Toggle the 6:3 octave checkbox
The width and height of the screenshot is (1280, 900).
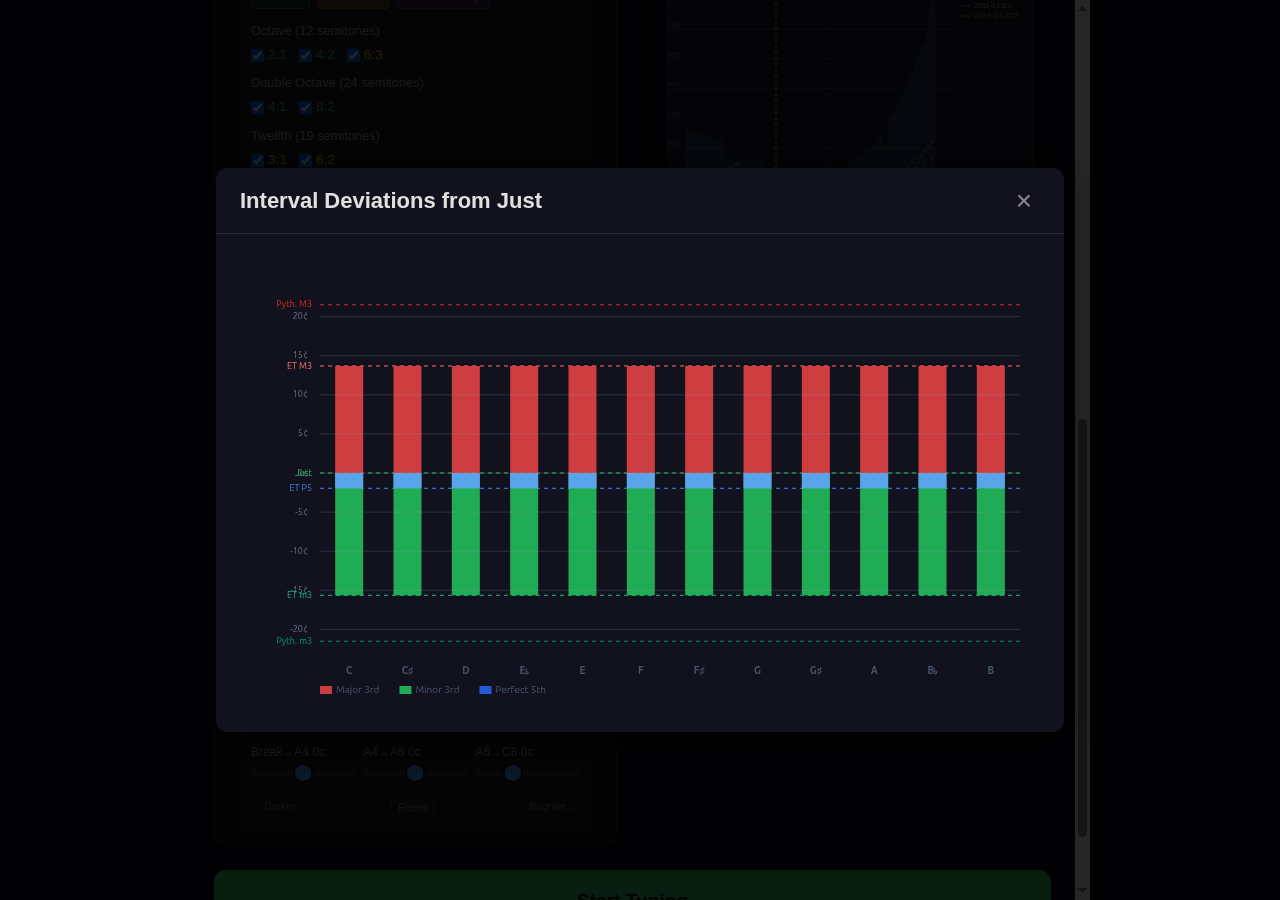(352, 55)
